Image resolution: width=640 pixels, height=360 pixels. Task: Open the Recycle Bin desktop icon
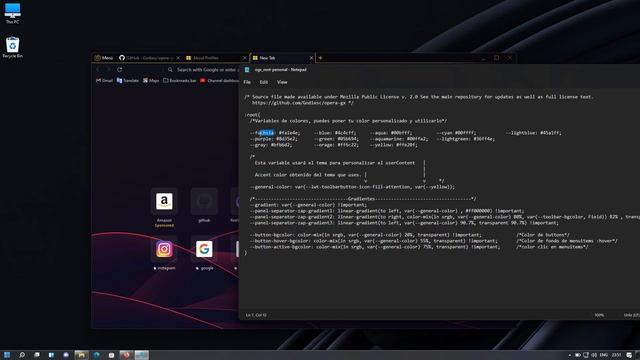click(x=12, y=47)
